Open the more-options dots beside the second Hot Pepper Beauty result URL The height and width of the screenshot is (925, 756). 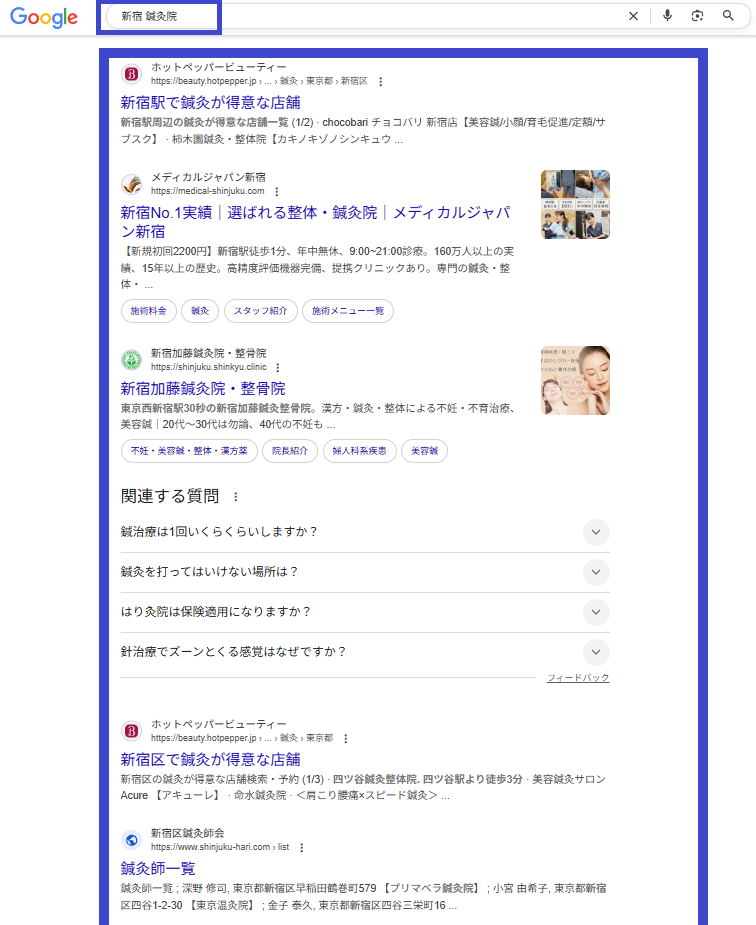(x=346, y=738)
